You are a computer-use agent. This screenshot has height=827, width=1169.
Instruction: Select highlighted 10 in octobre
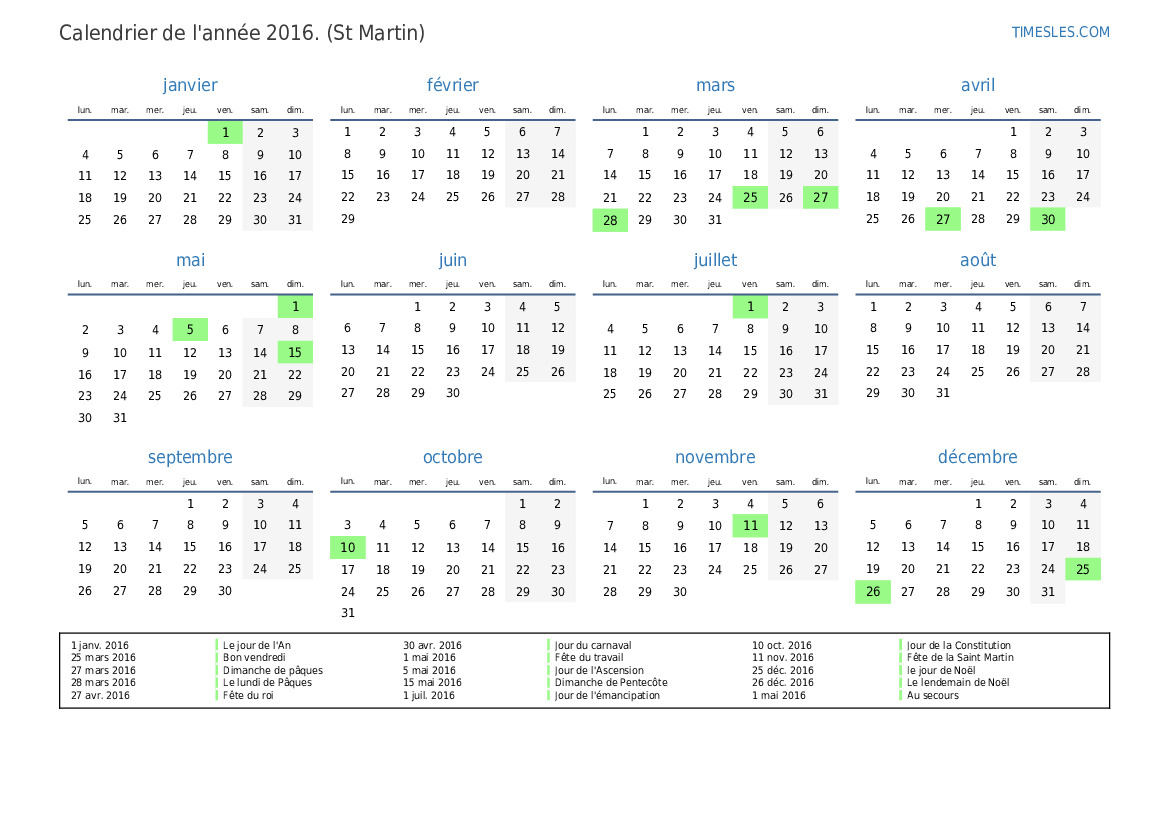click(x=347, y=548)
